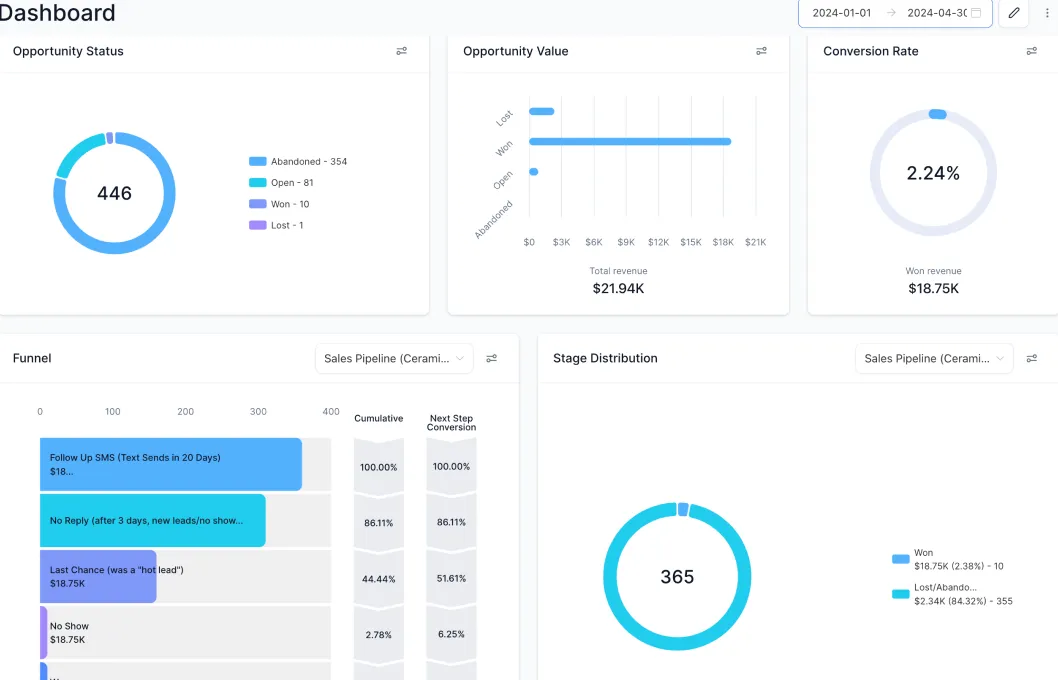
Task: Click Lost - 1 legend color swatch
Action: (x=258, y=225)
